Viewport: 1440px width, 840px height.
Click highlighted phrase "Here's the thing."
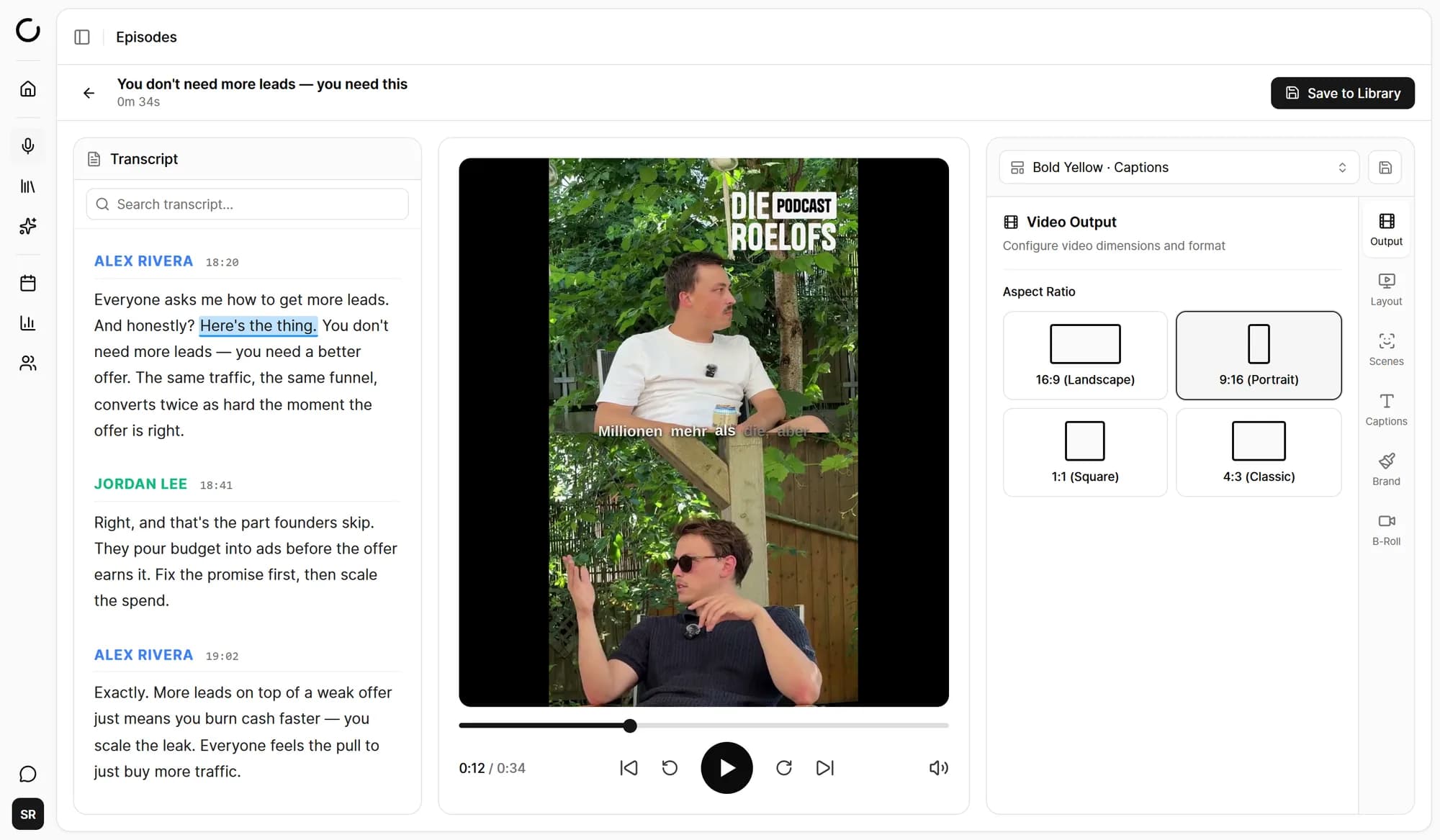point(258,325)
